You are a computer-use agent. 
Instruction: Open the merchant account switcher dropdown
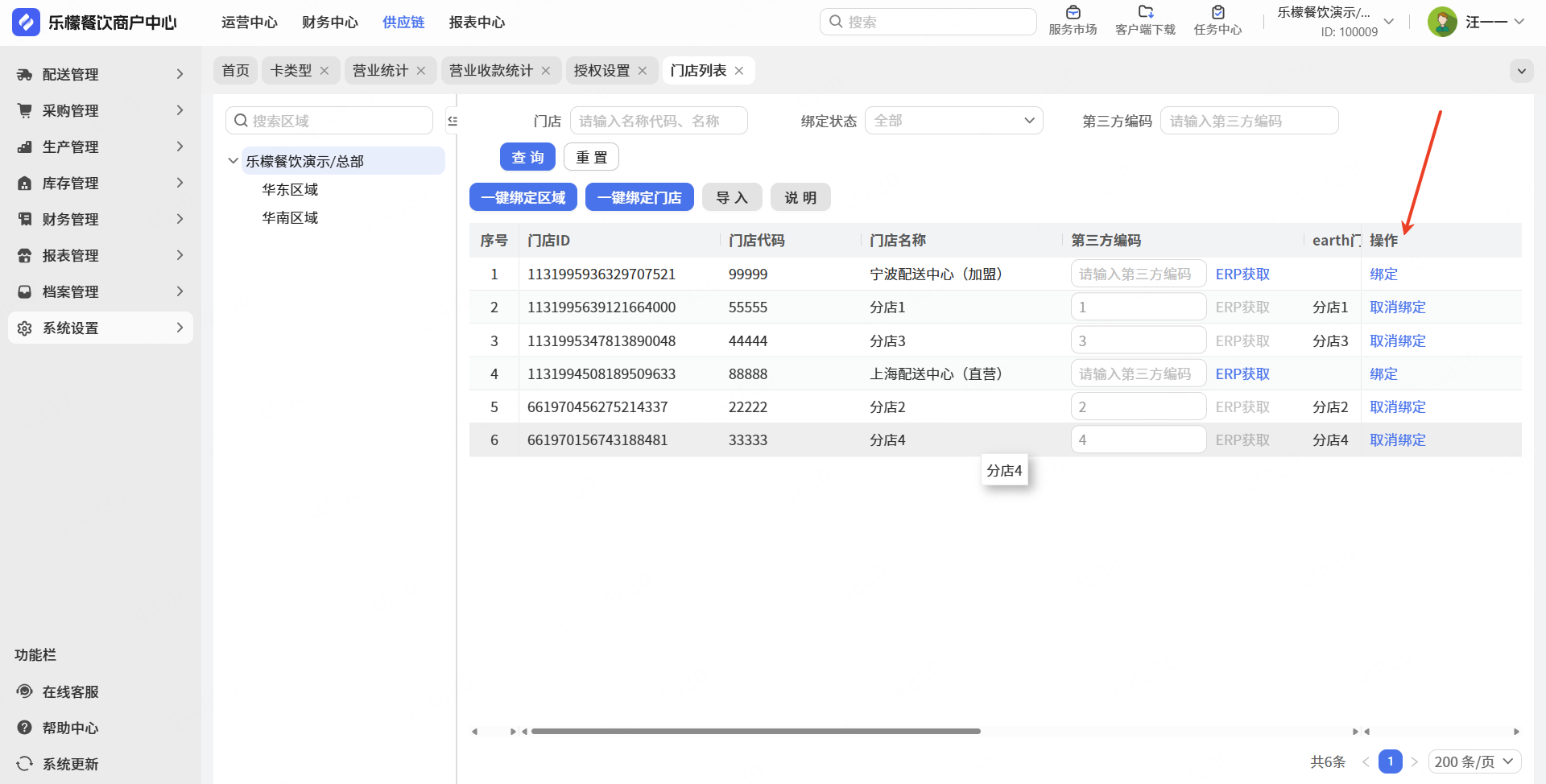[x=1389, y=22]
